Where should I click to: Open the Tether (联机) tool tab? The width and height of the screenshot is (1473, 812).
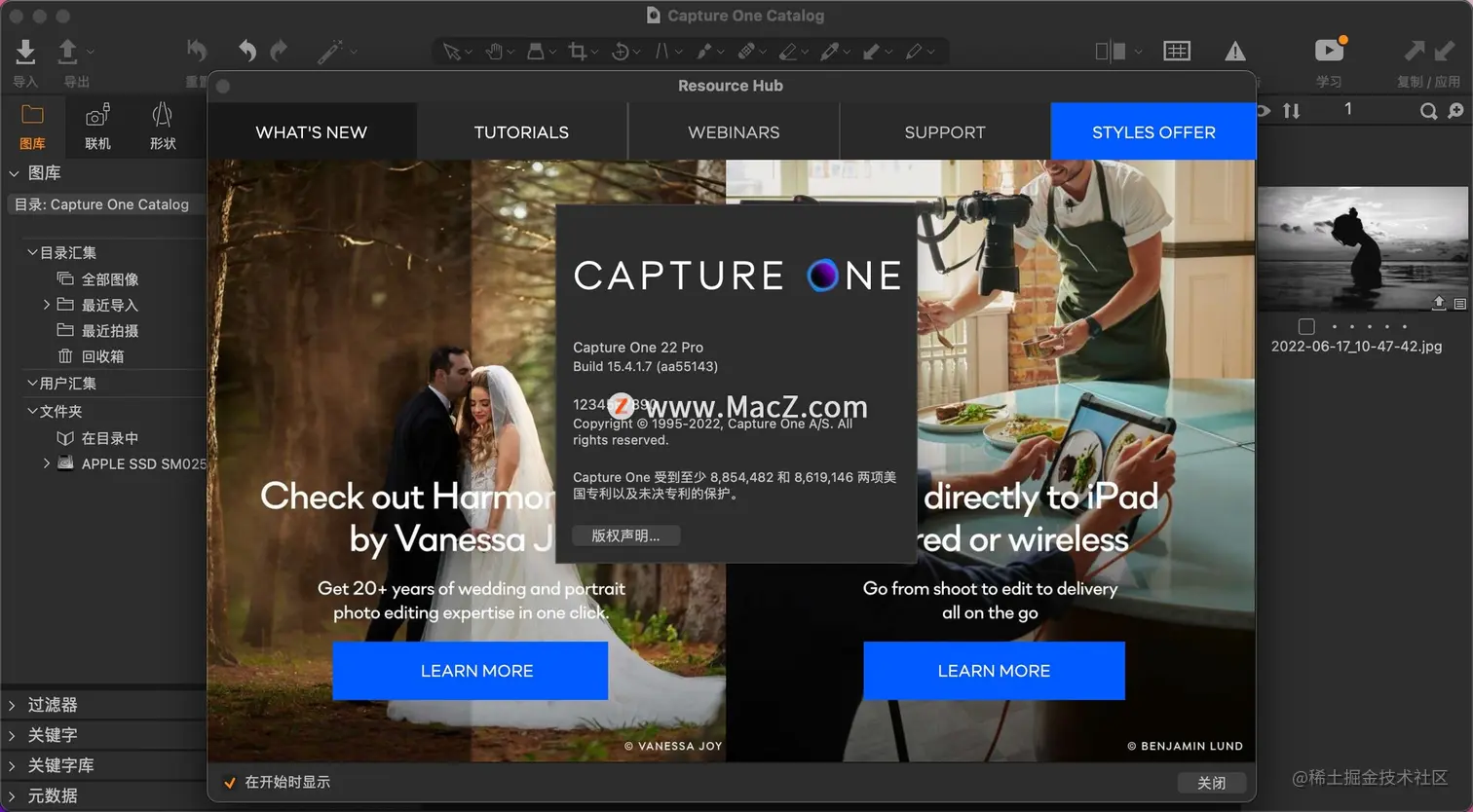click(x=97, y=127)
